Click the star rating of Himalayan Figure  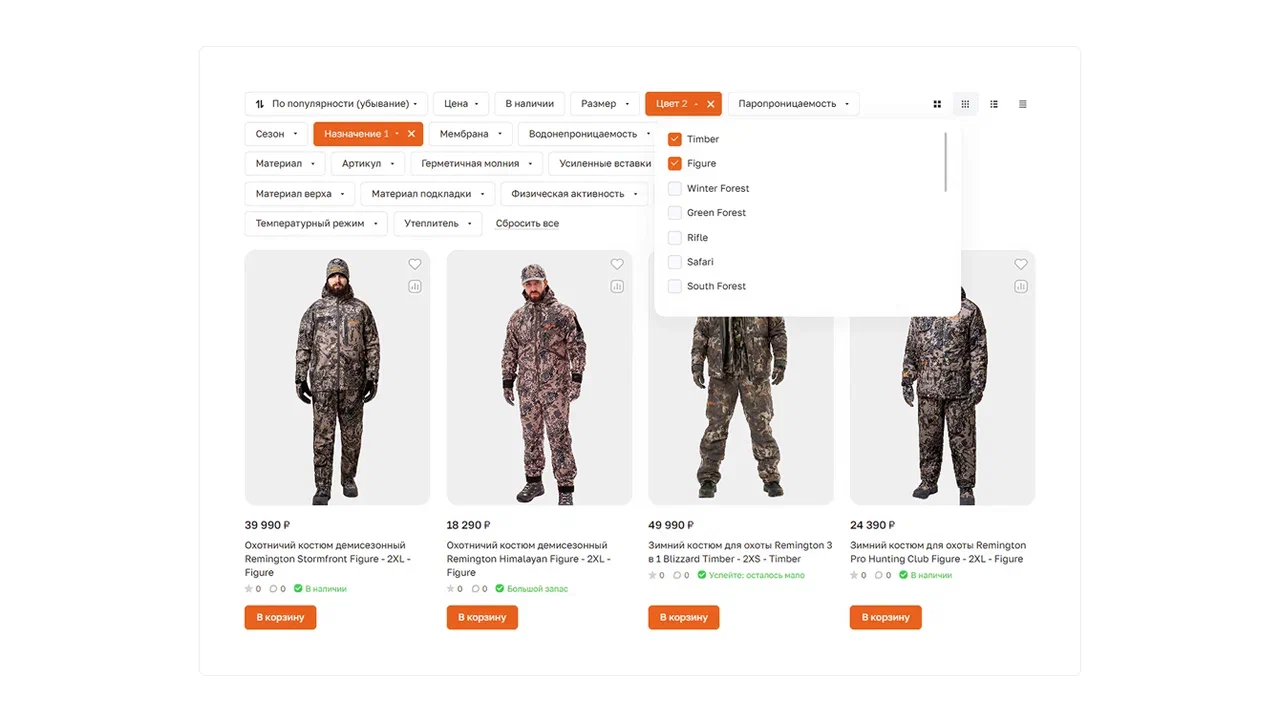[455, 589]
